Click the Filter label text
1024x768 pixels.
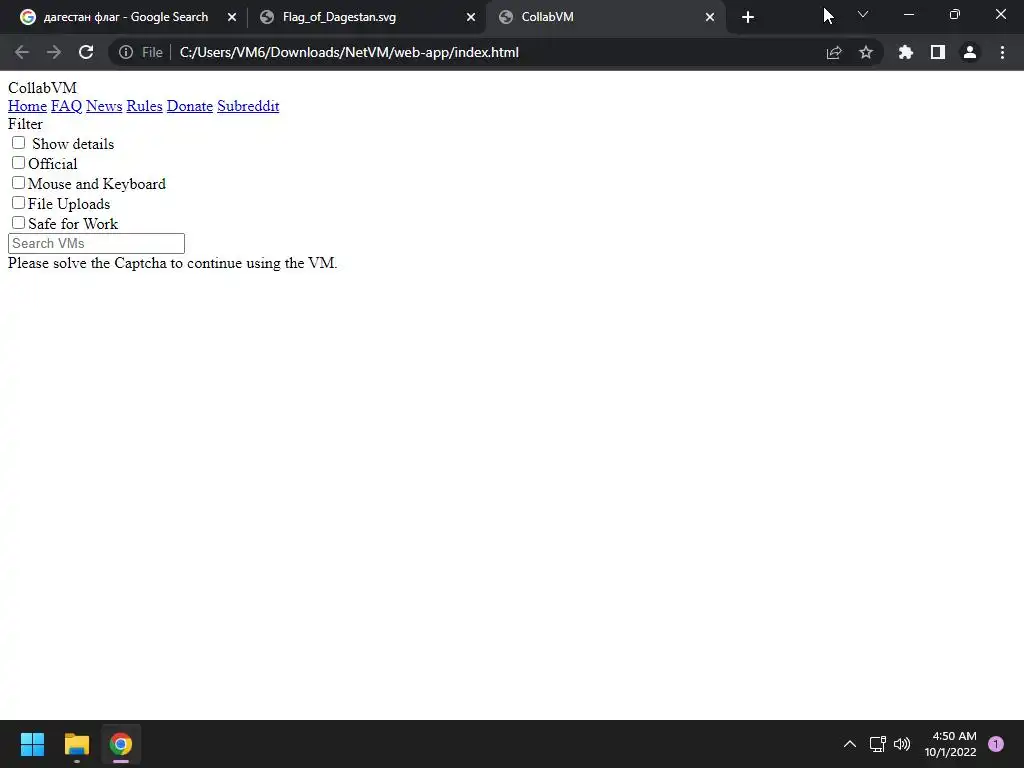25,124
